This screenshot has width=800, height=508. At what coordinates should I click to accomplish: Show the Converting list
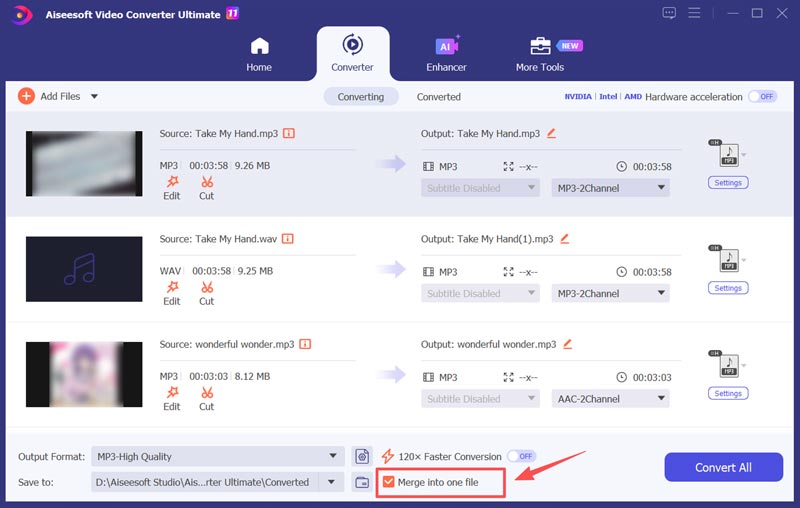(361, 97)
